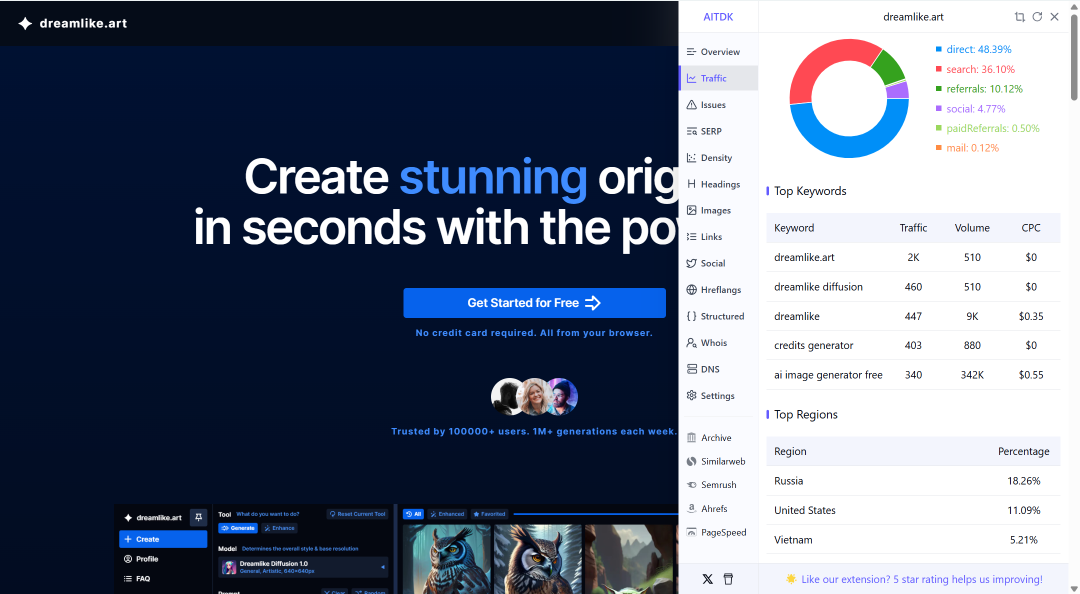
Task: Open the Links list icon
Action: coord(692,236)
